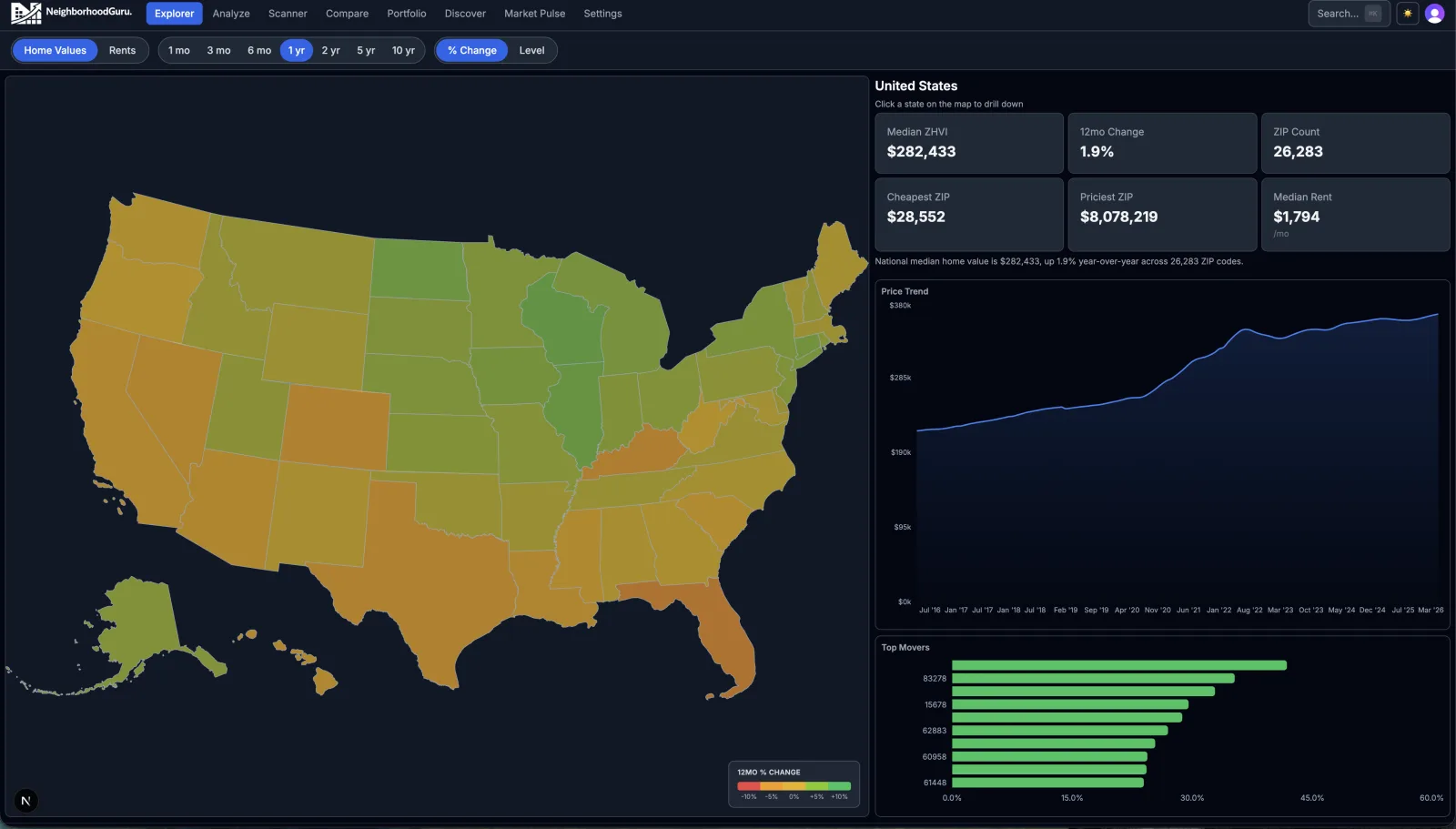This screenshot has width=1456, height=829.
Task: Select the 5 yr time range
Action: pyautogui.click(x=365, y=50)
